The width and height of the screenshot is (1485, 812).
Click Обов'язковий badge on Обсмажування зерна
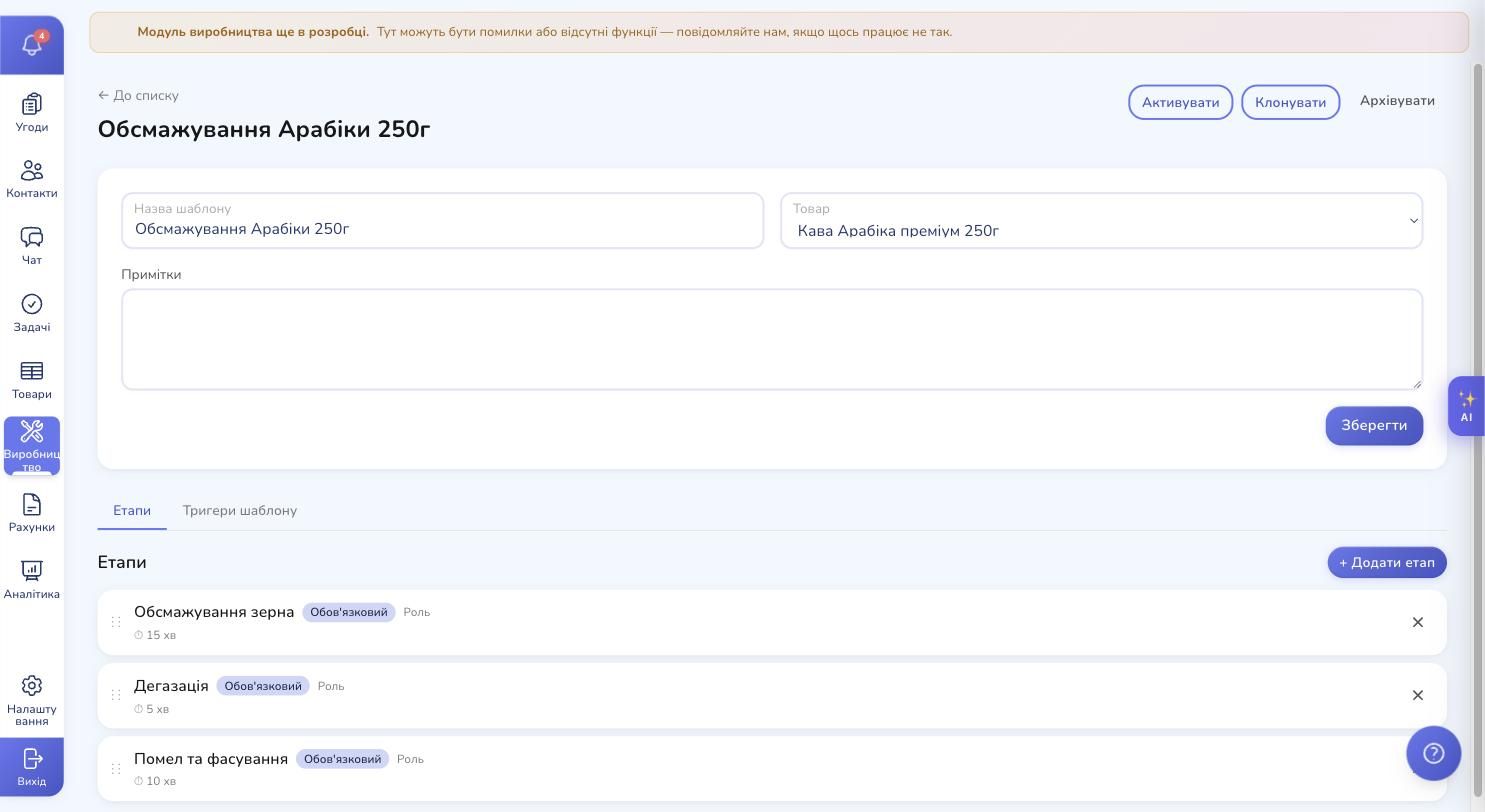point(349,612)
